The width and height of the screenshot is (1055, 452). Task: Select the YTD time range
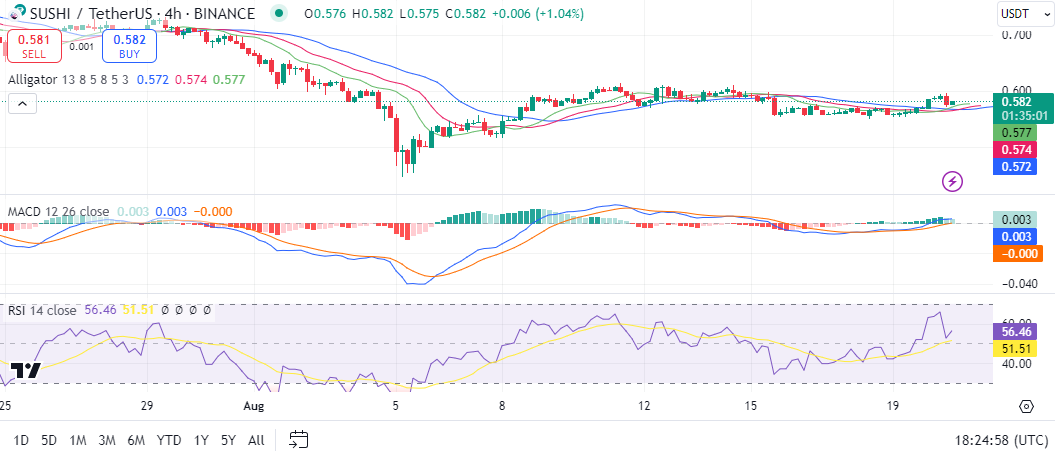[168, 441]
